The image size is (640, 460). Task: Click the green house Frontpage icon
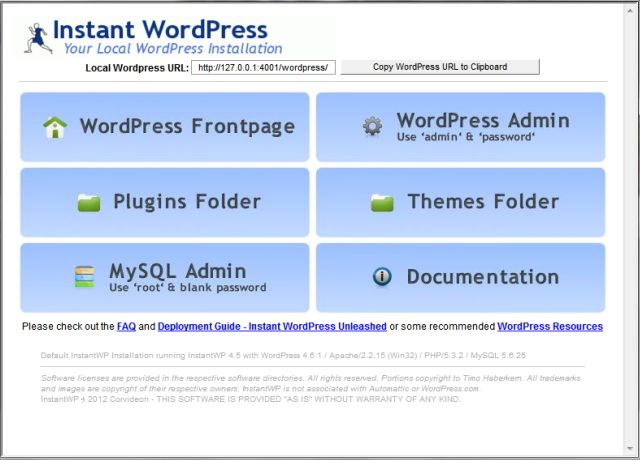[x=55, y=127]
